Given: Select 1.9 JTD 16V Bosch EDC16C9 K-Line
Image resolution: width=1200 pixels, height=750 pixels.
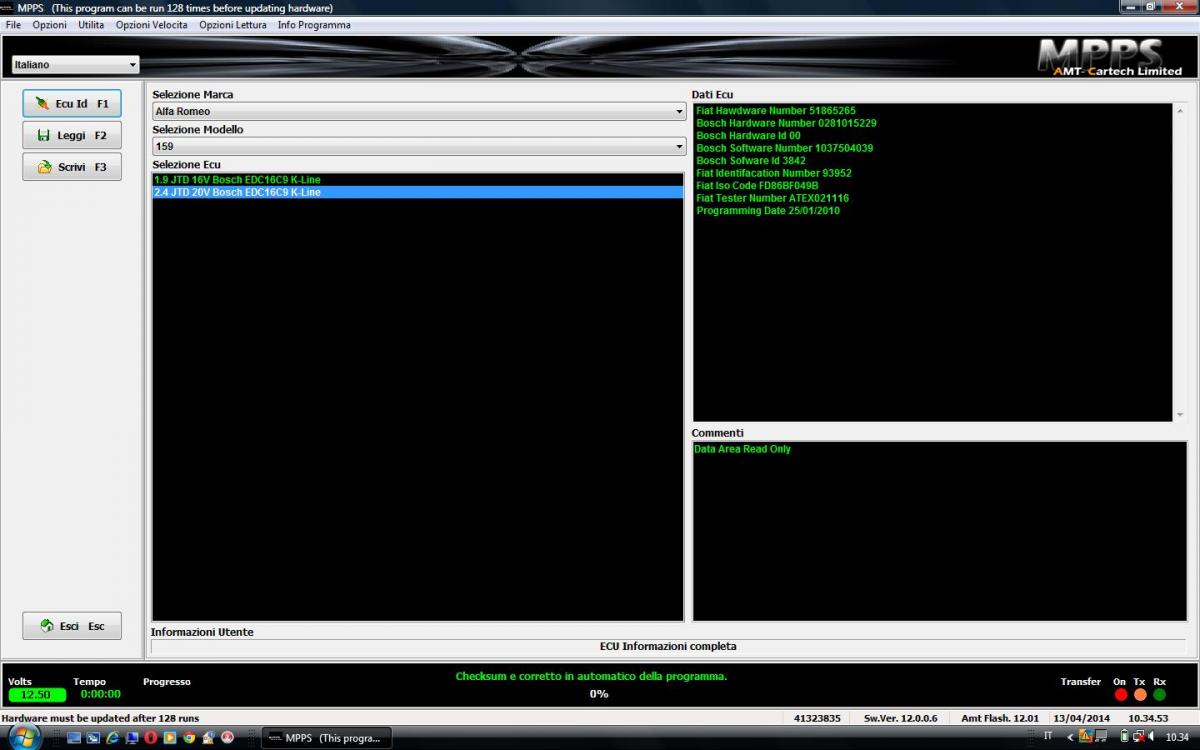Looking at the screenshot, I should click(x=418, y=180).
